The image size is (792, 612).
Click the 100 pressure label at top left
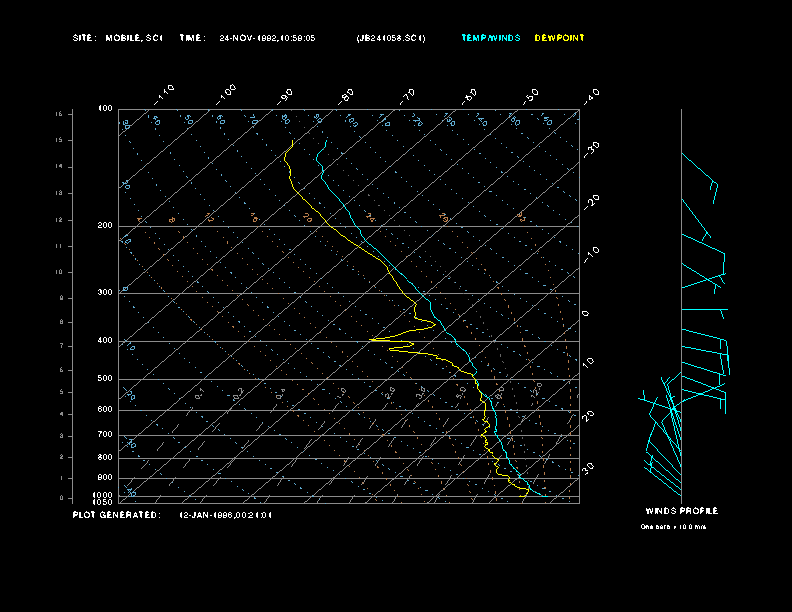[105, 108]
